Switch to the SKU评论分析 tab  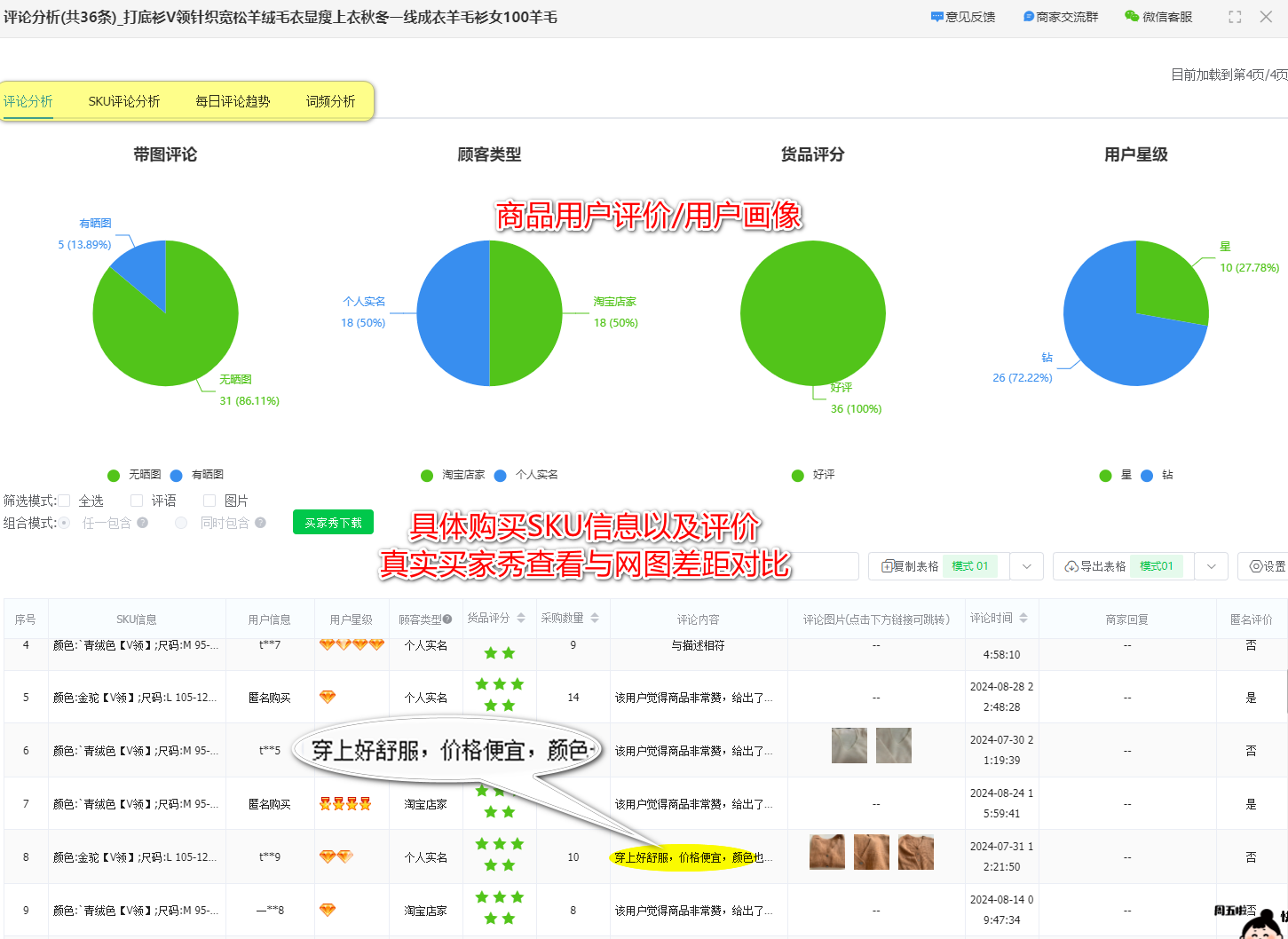tap(123, 101)
